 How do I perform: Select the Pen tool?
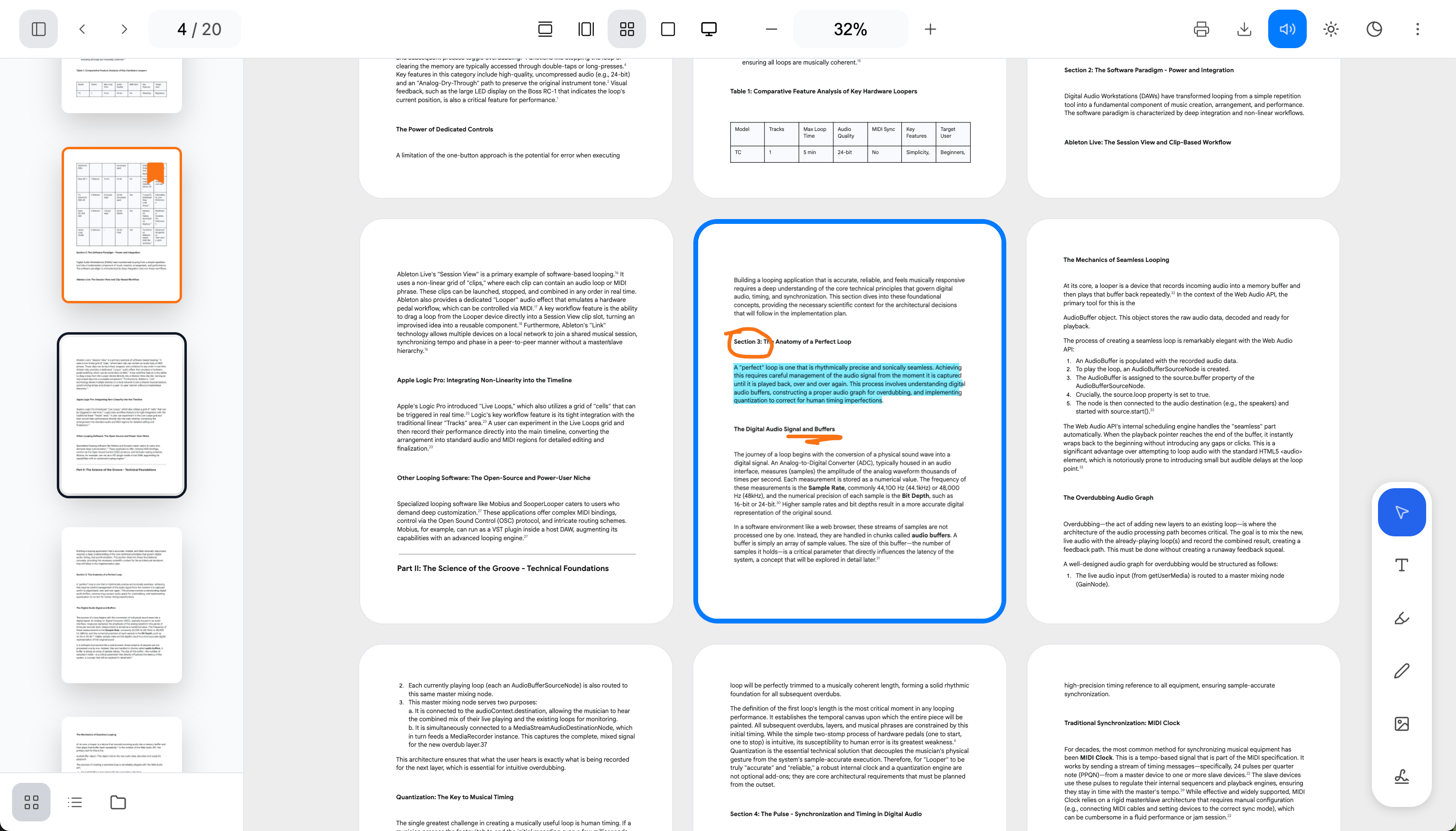coord(1403,671)
